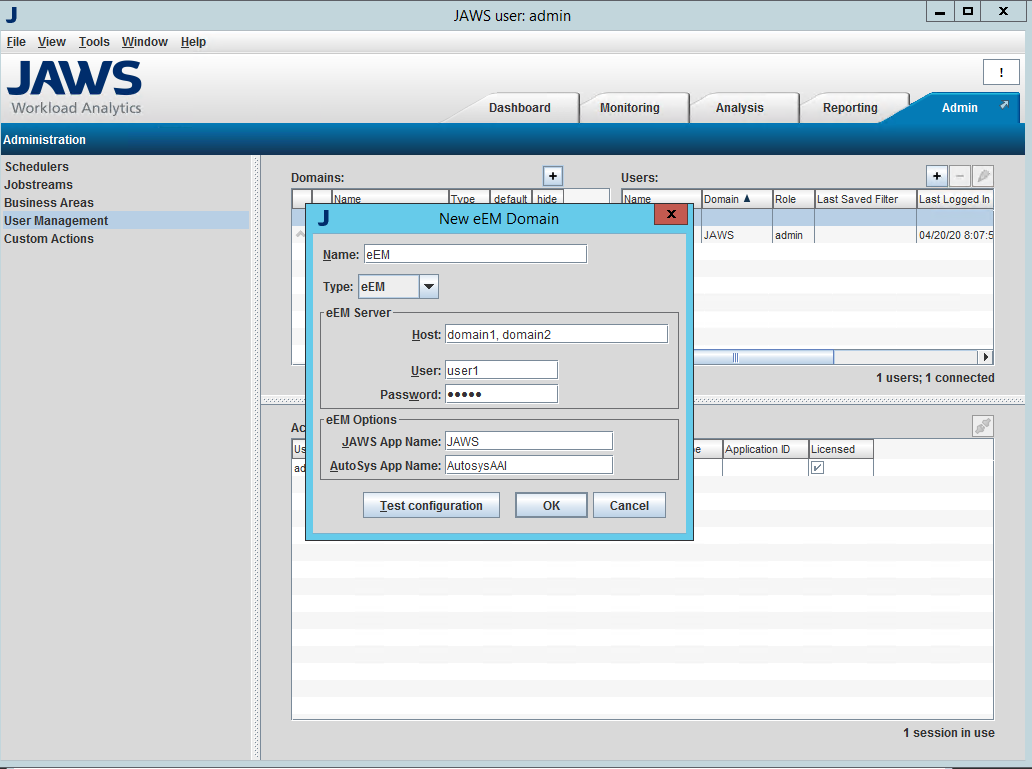Open the Tools menu
This screenshot has height=769, width=1032.
pos(94,42)
